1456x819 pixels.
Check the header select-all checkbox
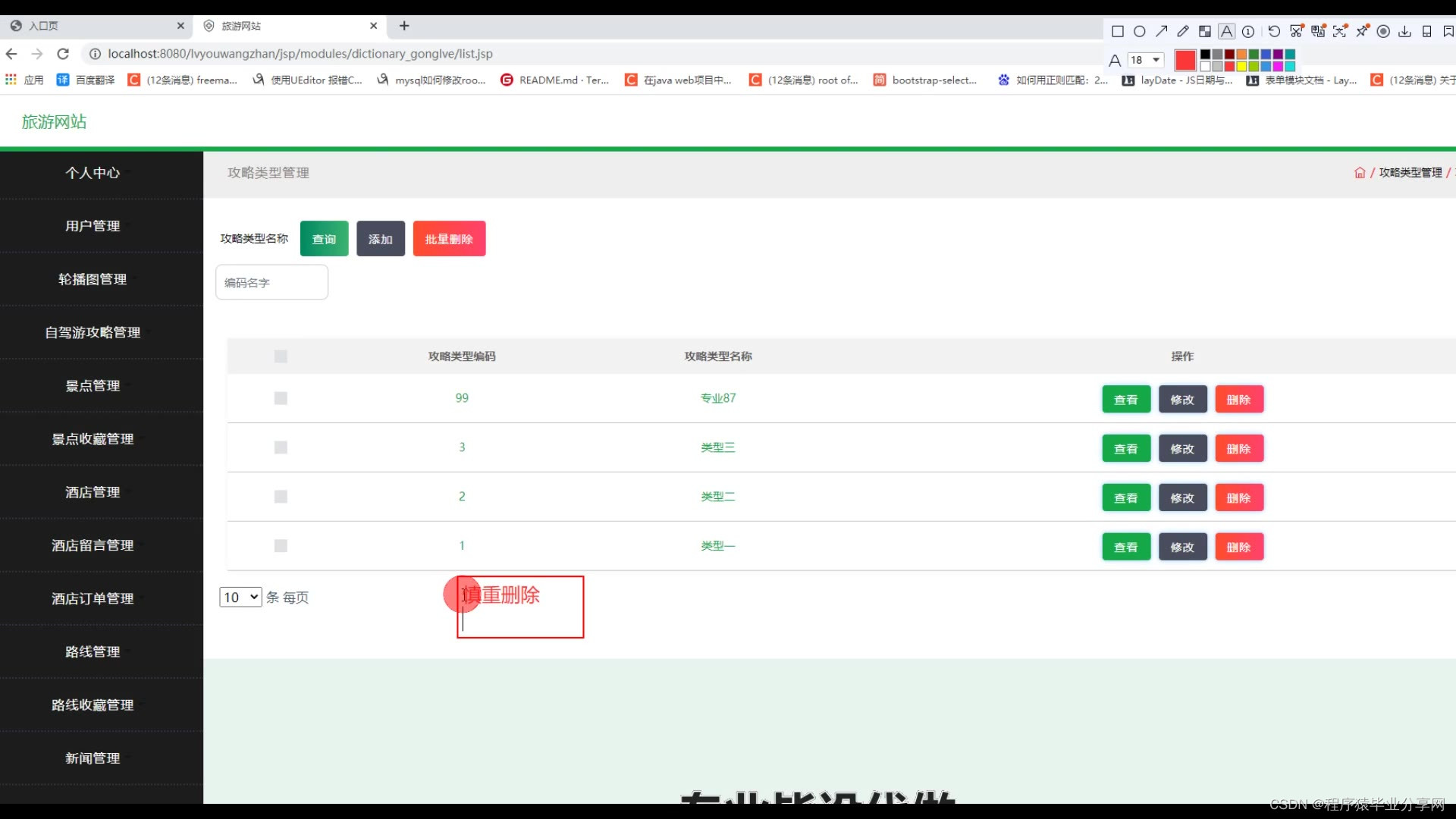[281, 356]
